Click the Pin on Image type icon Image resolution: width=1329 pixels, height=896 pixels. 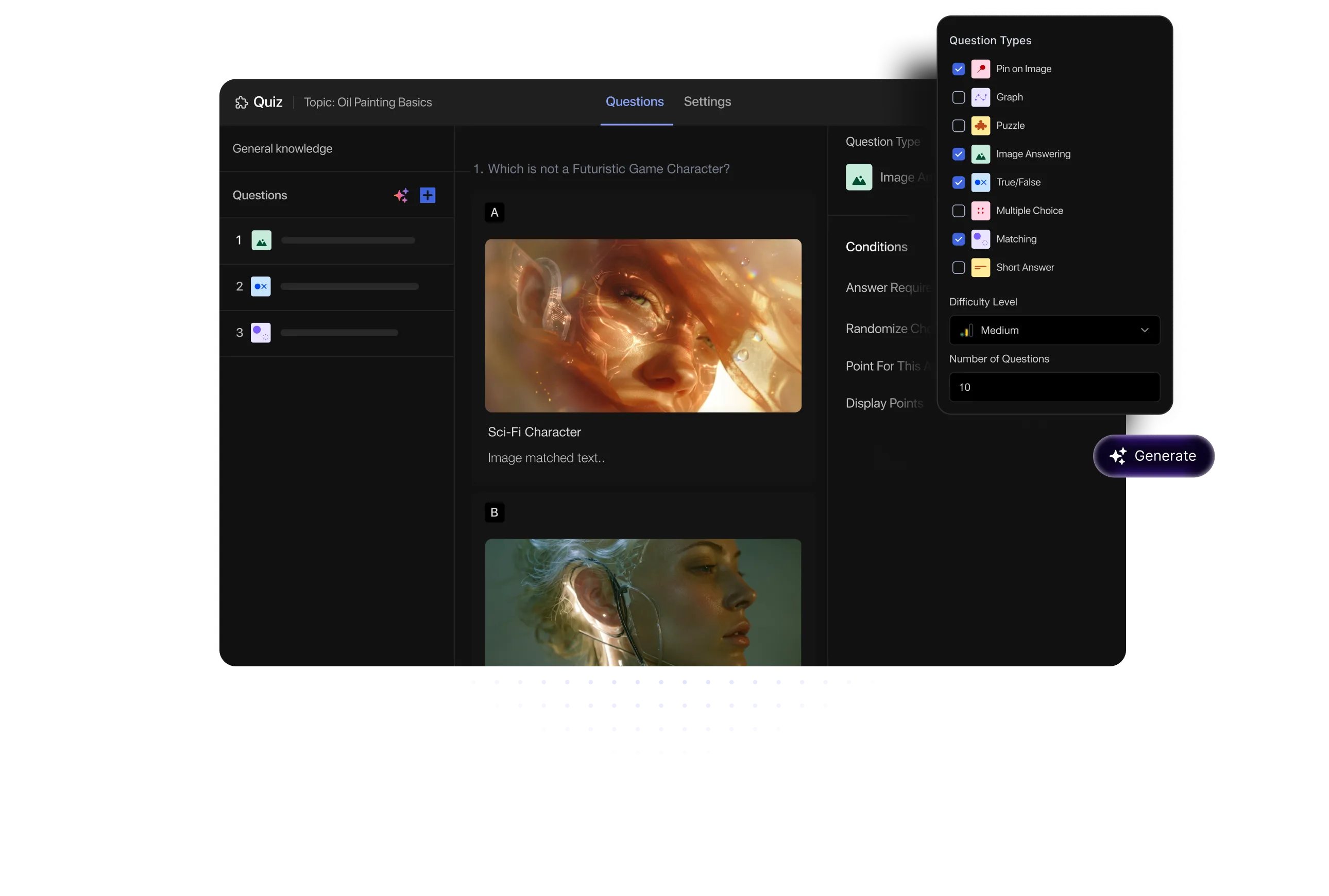[x=980, y=69]
